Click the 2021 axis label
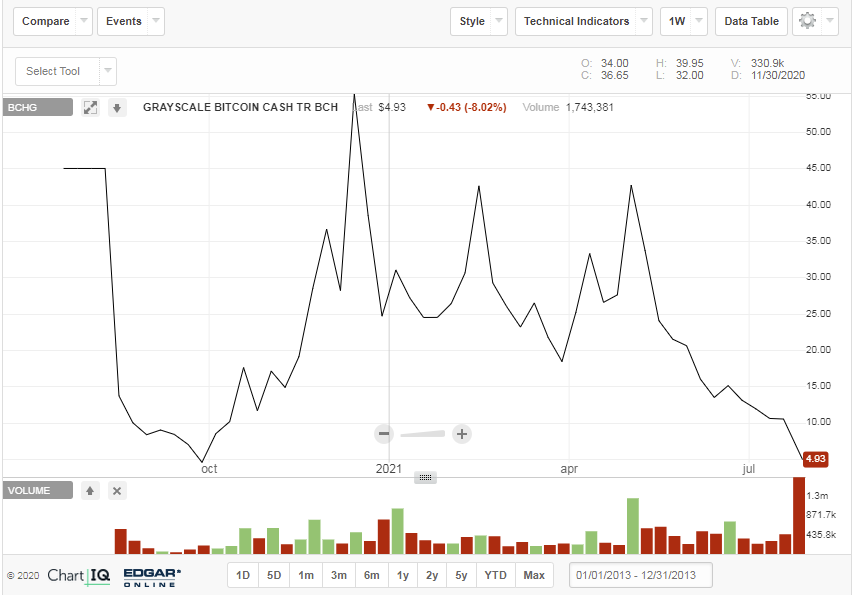 (389, 468)
